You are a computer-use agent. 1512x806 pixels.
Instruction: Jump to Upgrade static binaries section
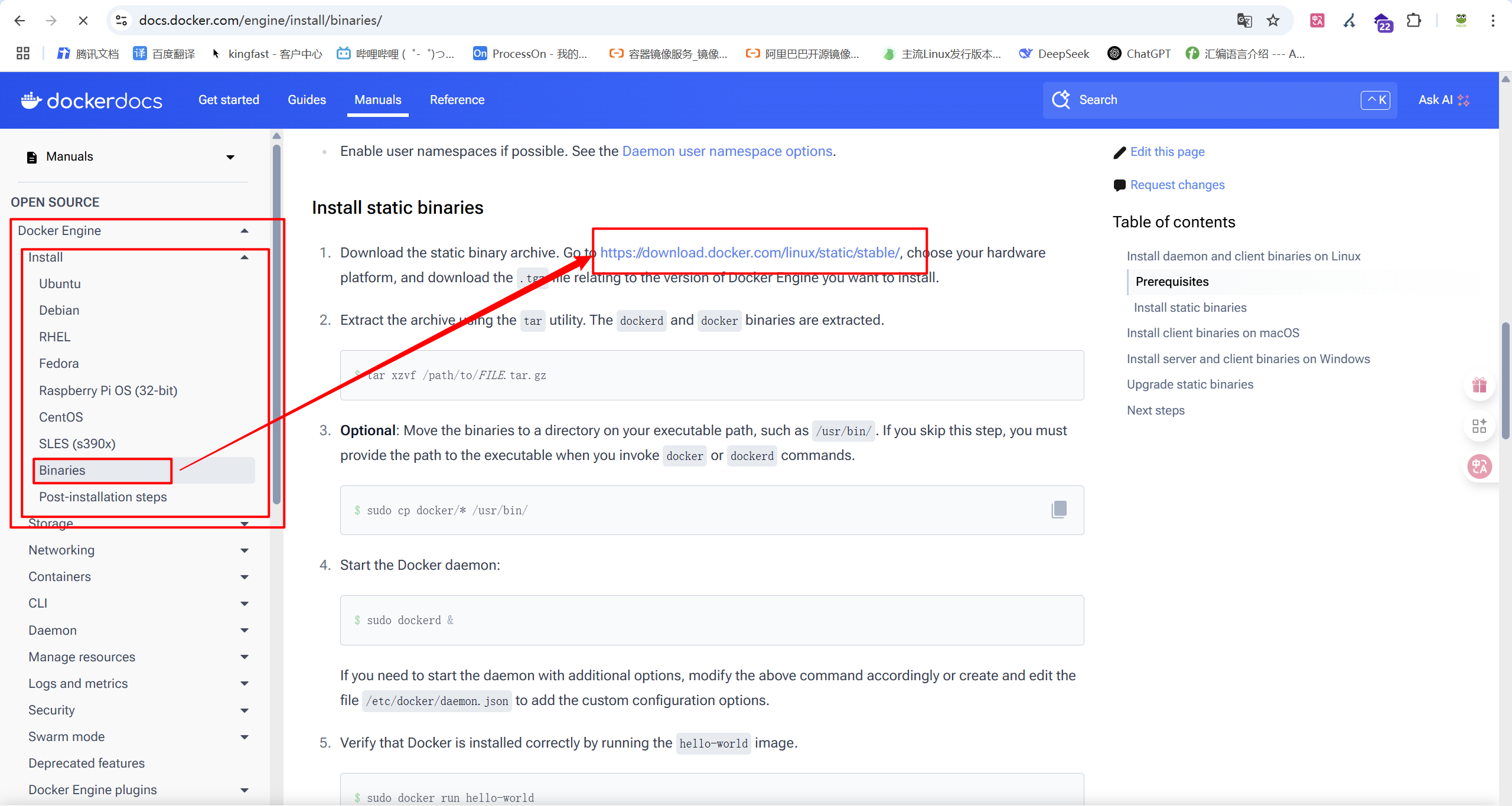(x=1190, y=384)
